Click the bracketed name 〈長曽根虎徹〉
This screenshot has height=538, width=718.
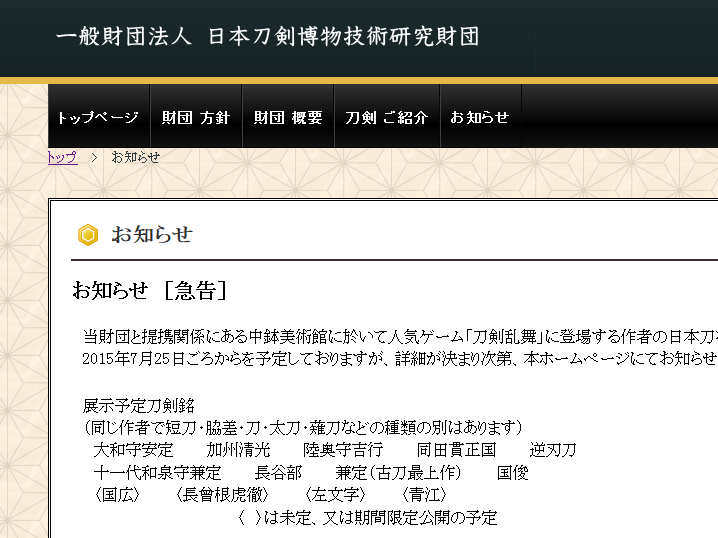222,495
